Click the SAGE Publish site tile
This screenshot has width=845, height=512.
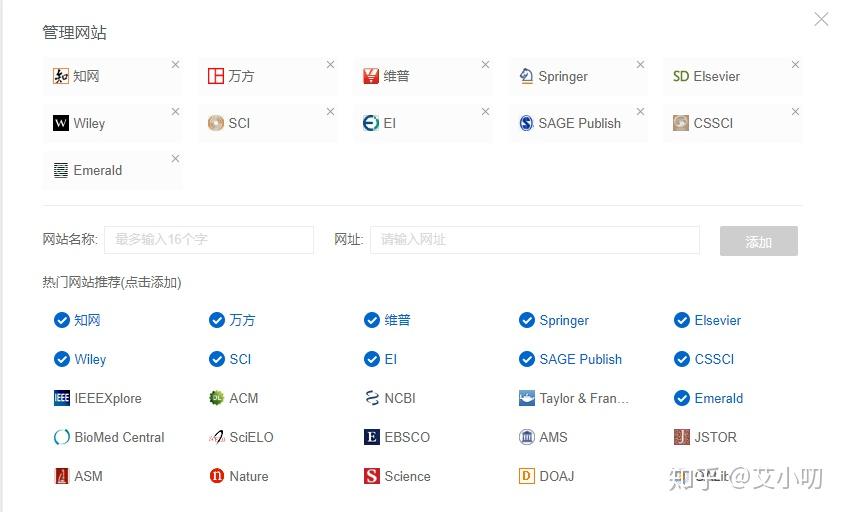click(x=578, y=123)
